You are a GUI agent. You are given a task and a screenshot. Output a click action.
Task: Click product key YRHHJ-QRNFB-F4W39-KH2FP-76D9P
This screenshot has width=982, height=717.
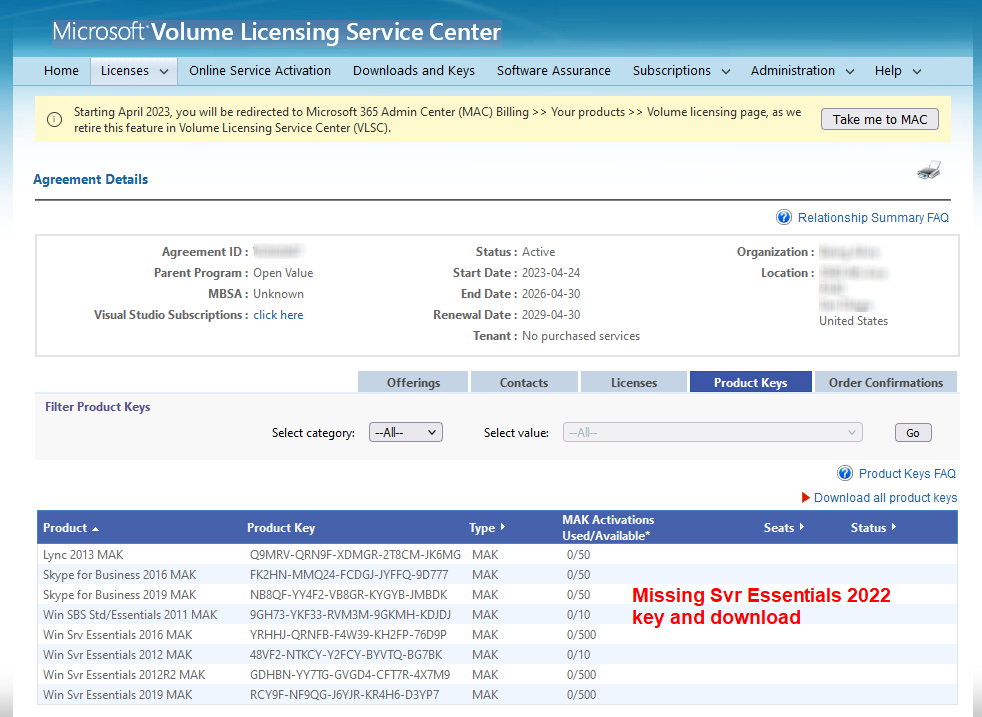click(x=348, y=635)
